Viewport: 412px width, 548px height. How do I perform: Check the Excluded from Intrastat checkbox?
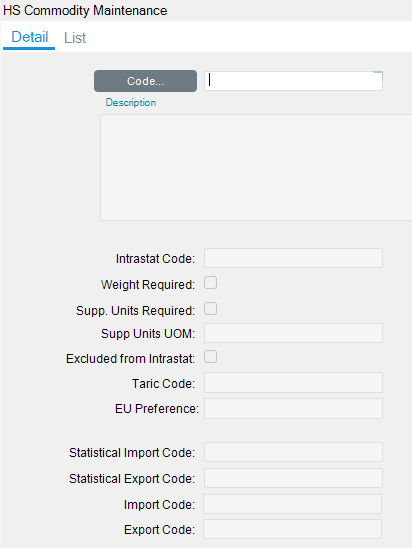point(210,357)
